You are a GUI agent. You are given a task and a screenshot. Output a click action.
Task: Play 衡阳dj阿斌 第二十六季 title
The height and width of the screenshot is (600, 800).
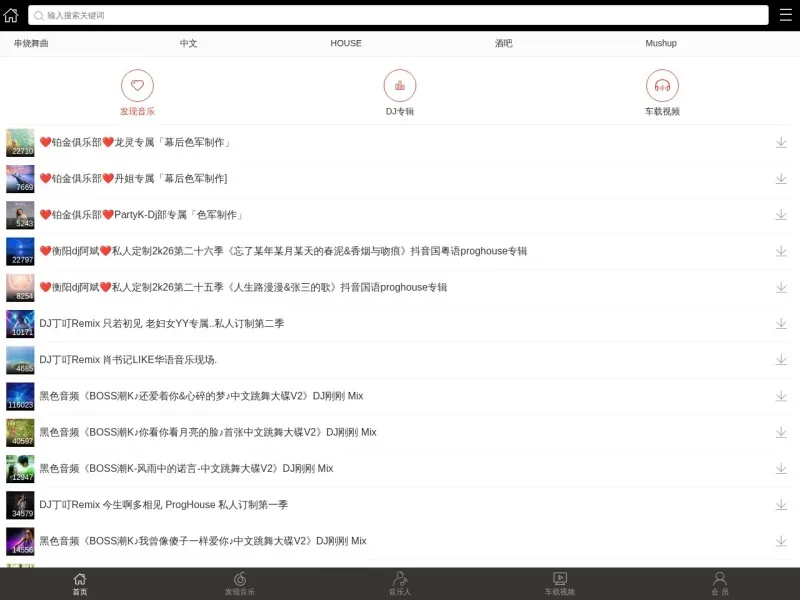pos(283,251)
